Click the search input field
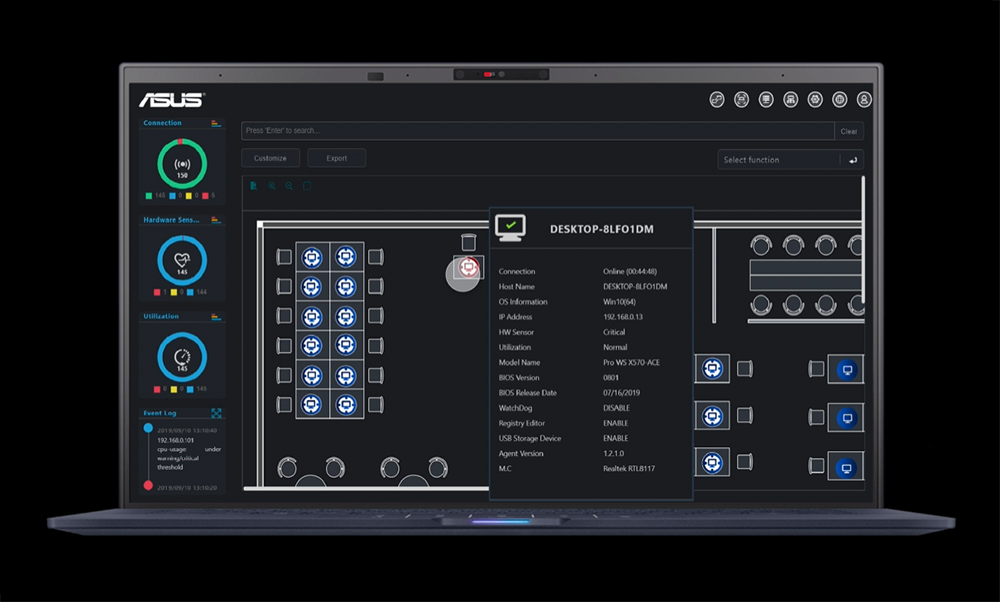The width and height of the screenshot is (1000, 602). 537,131
